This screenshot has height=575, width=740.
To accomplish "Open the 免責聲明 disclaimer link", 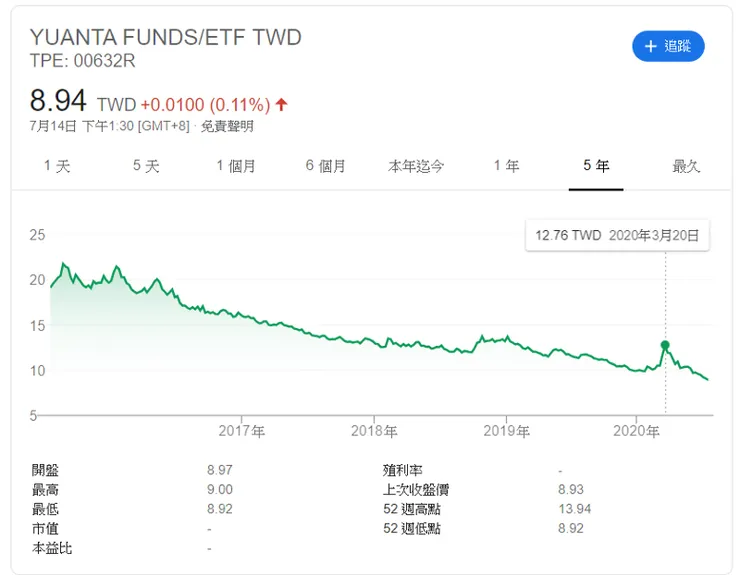I will pyautogui.click(x=227, y=126).
